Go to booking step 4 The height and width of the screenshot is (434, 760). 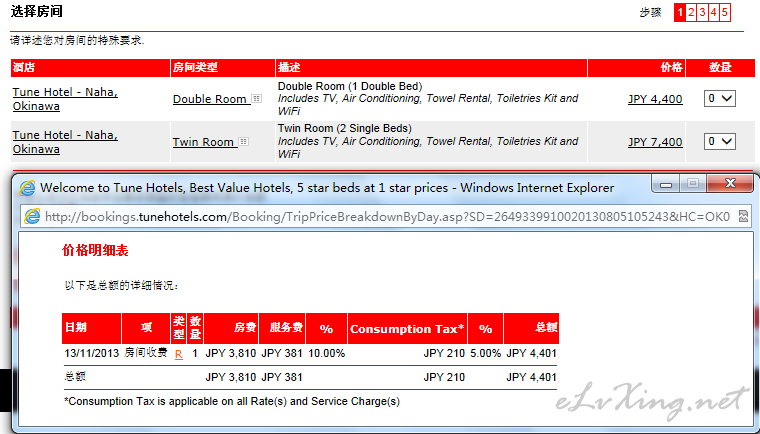coord(713,13)
